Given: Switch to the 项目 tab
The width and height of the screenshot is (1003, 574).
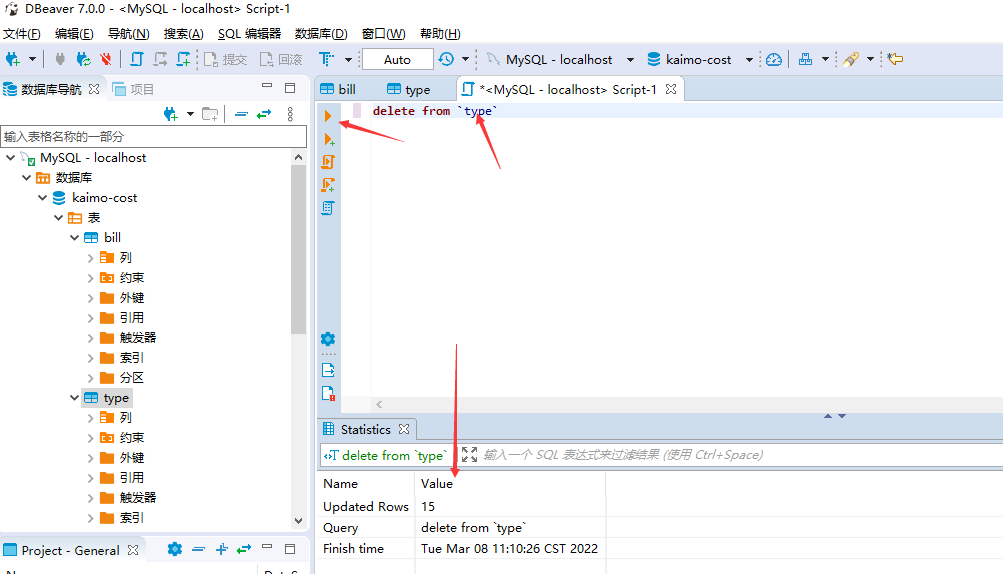Looking at the screenshot, I should pyautogui.click(x=133, y=90).
